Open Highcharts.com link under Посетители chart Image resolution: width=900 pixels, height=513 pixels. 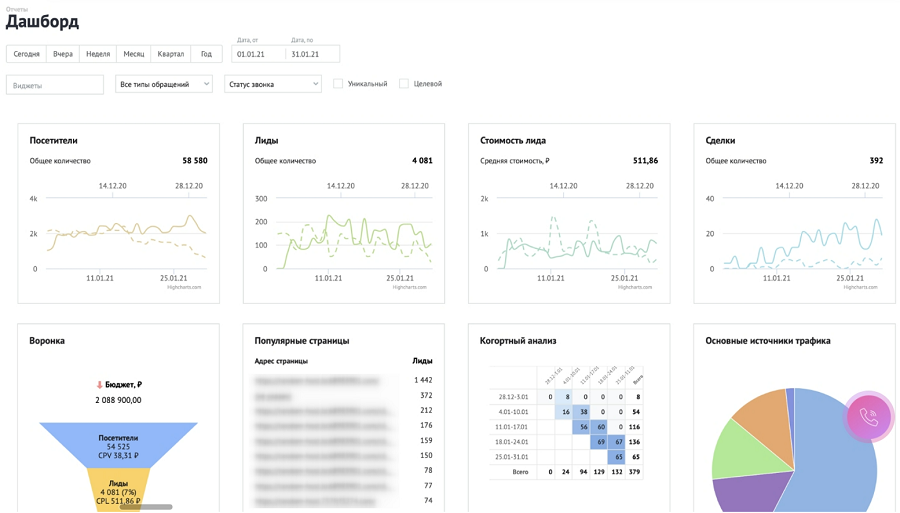(x=184, y=287)
